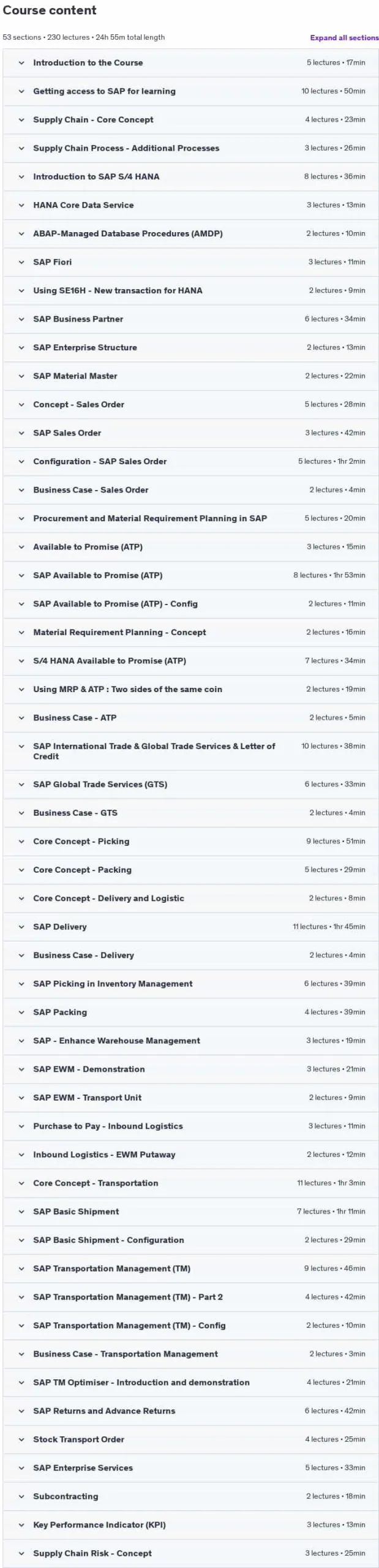Click chevron beside SAP Sales Order
Screen dimensions: 379x1568
pyautogui.click(x=21, y=433)
